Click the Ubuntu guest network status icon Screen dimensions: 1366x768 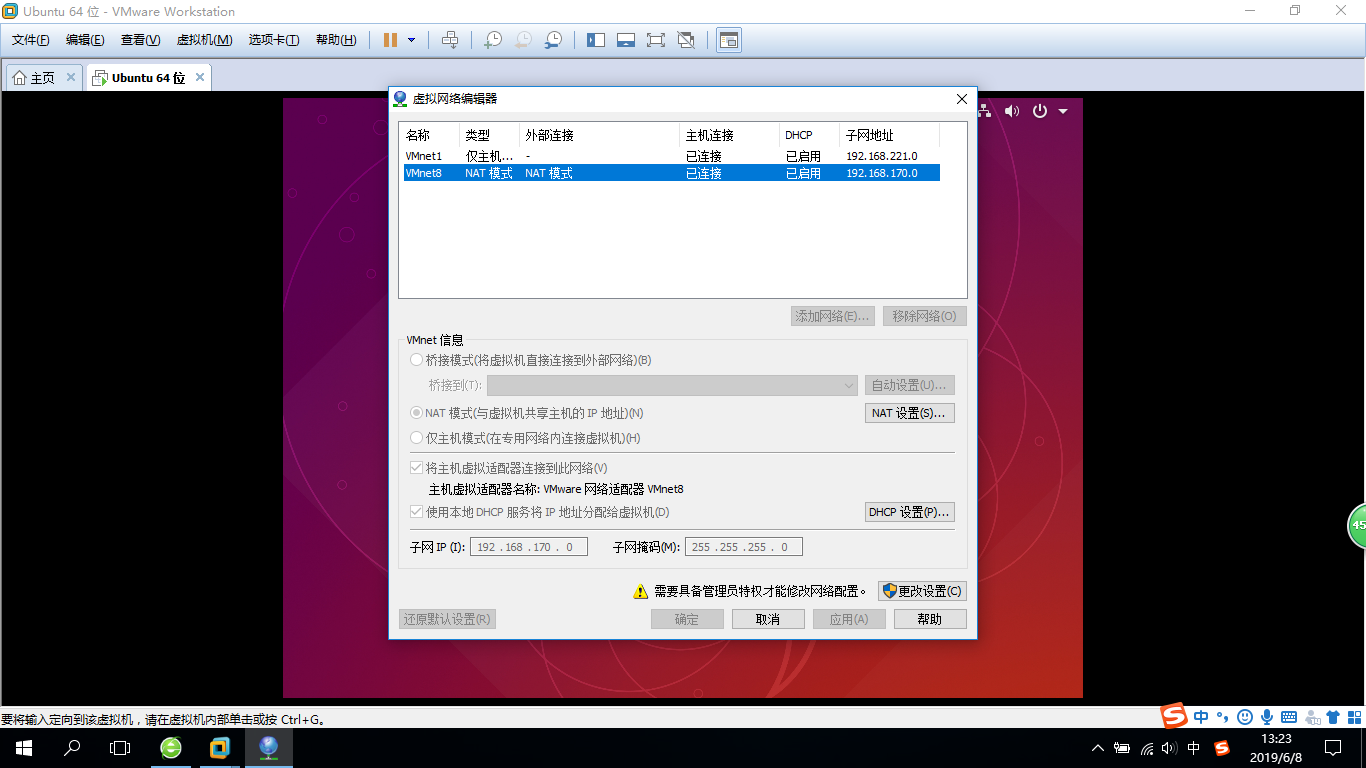point(985,111)
